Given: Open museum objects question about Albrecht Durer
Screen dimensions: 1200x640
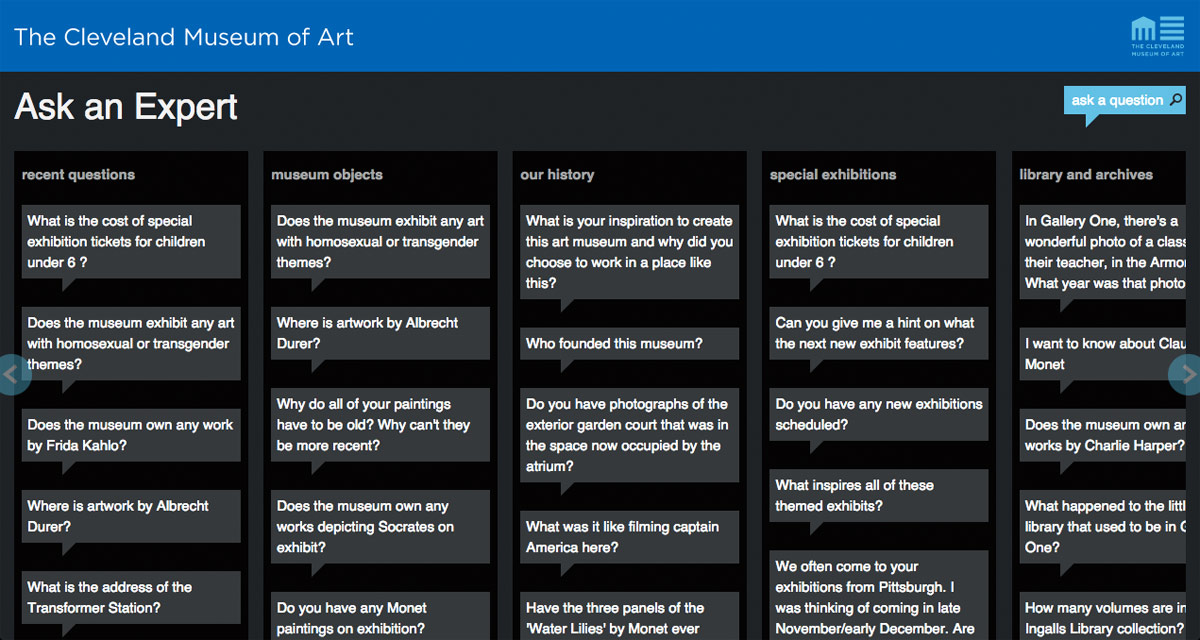Looking at the screenshot, I should [x=380, y=333].
